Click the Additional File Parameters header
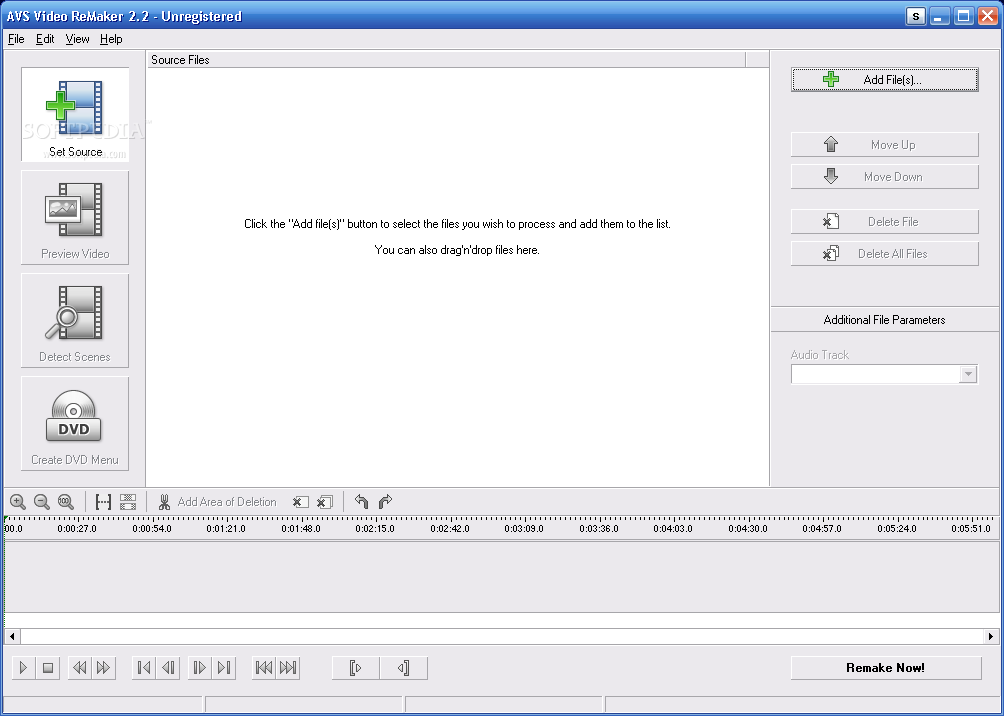 [x=884, y=320]
